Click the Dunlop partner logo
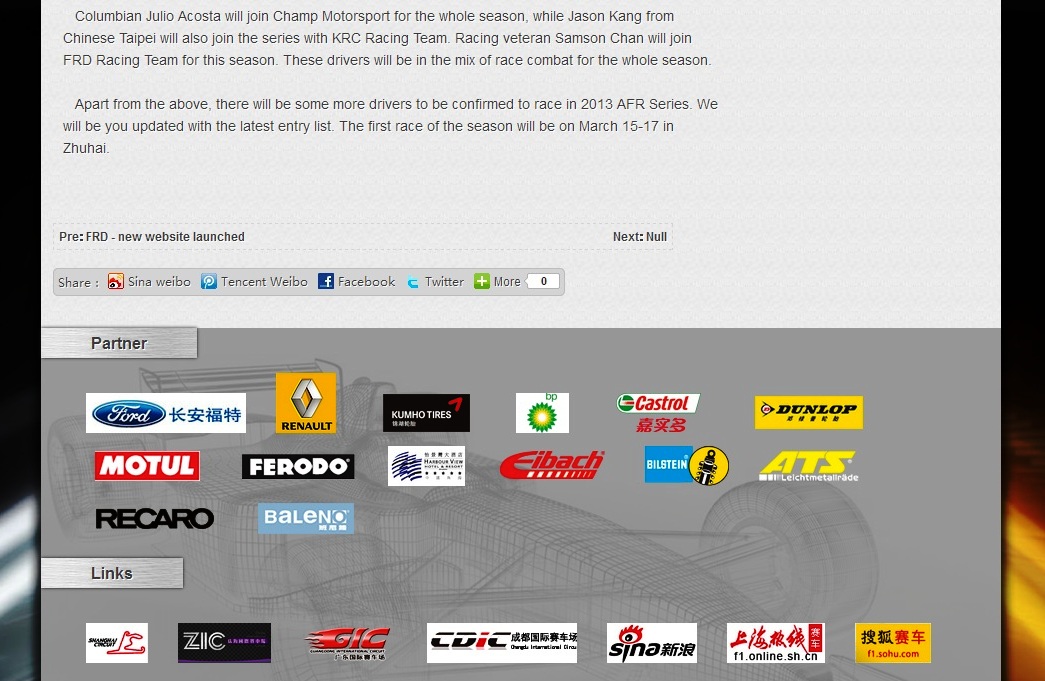This screenshot has height=681, width=1045. click(x=808, y=412)
